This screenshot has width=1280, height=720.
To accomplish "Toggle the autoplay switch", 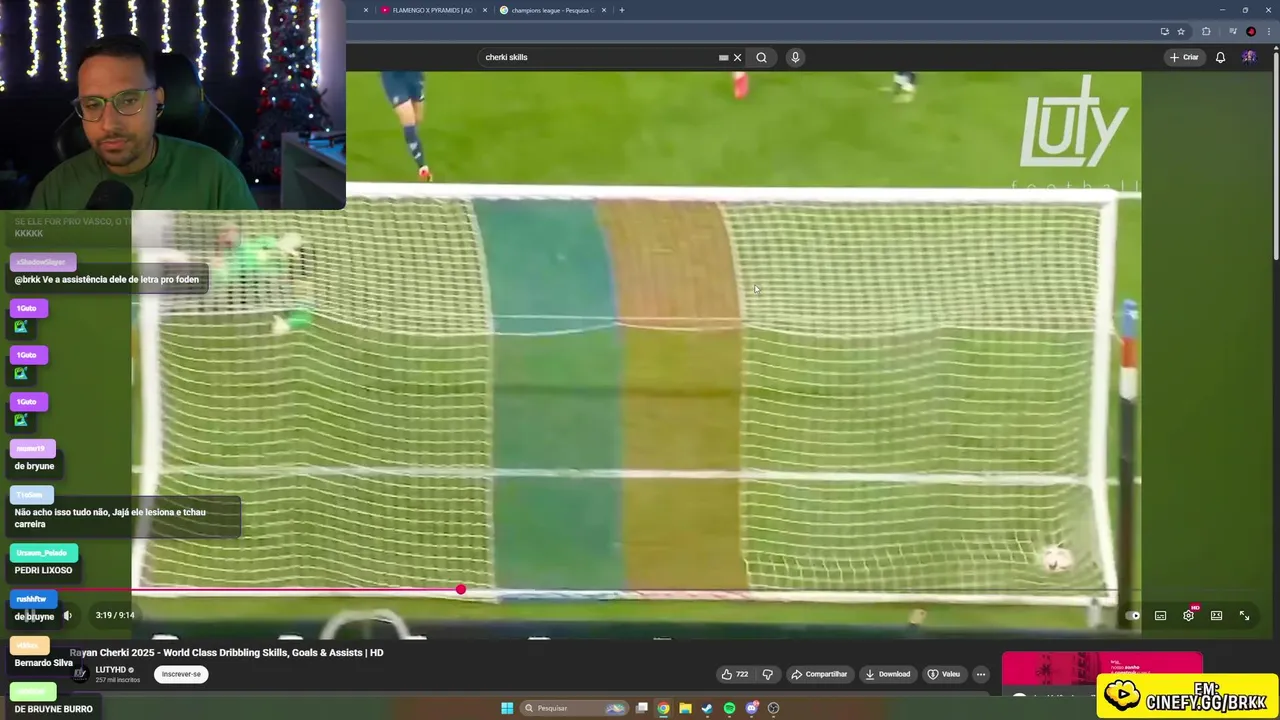I will click(1132, 615).
